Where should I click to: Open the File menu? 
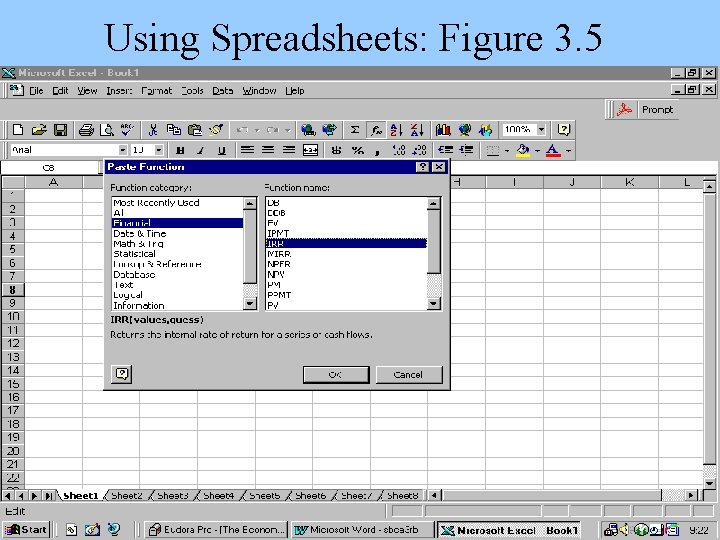coord(36,91)
